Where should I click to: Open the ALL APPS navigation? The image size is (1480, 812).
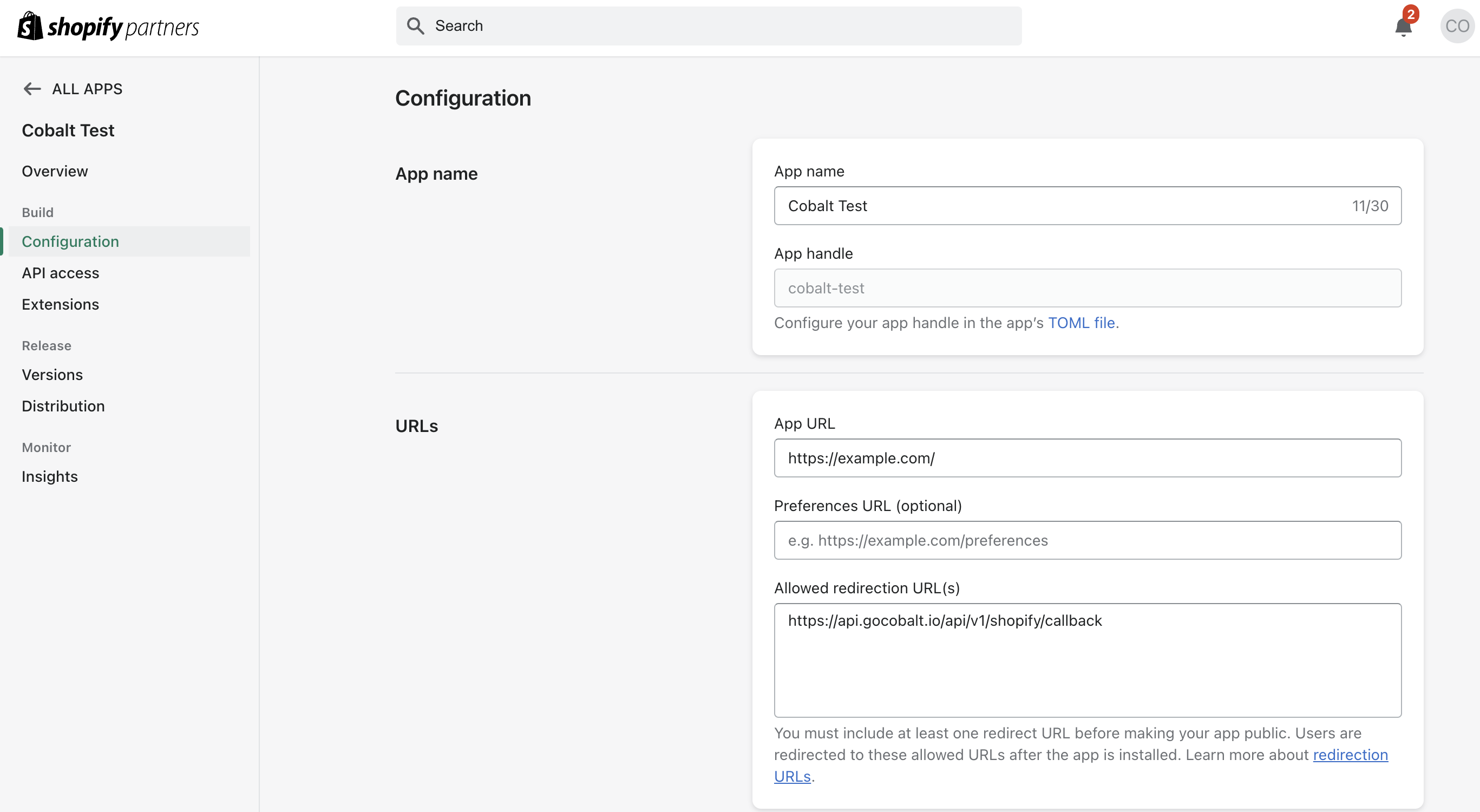[87, 88]
